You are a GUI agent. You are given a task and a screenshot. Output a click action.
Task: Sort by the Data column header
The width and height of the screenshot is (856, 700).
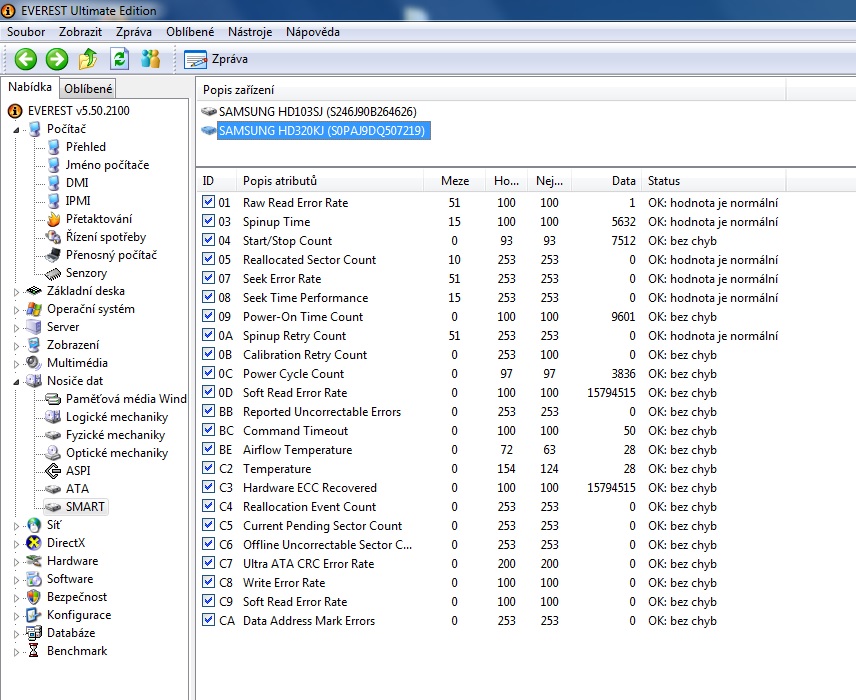[x=607, y=181]
